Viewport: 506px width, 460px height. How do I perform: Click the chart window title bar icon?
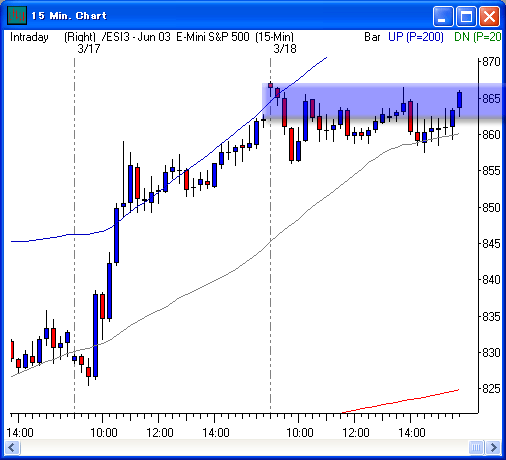[17, 15]
